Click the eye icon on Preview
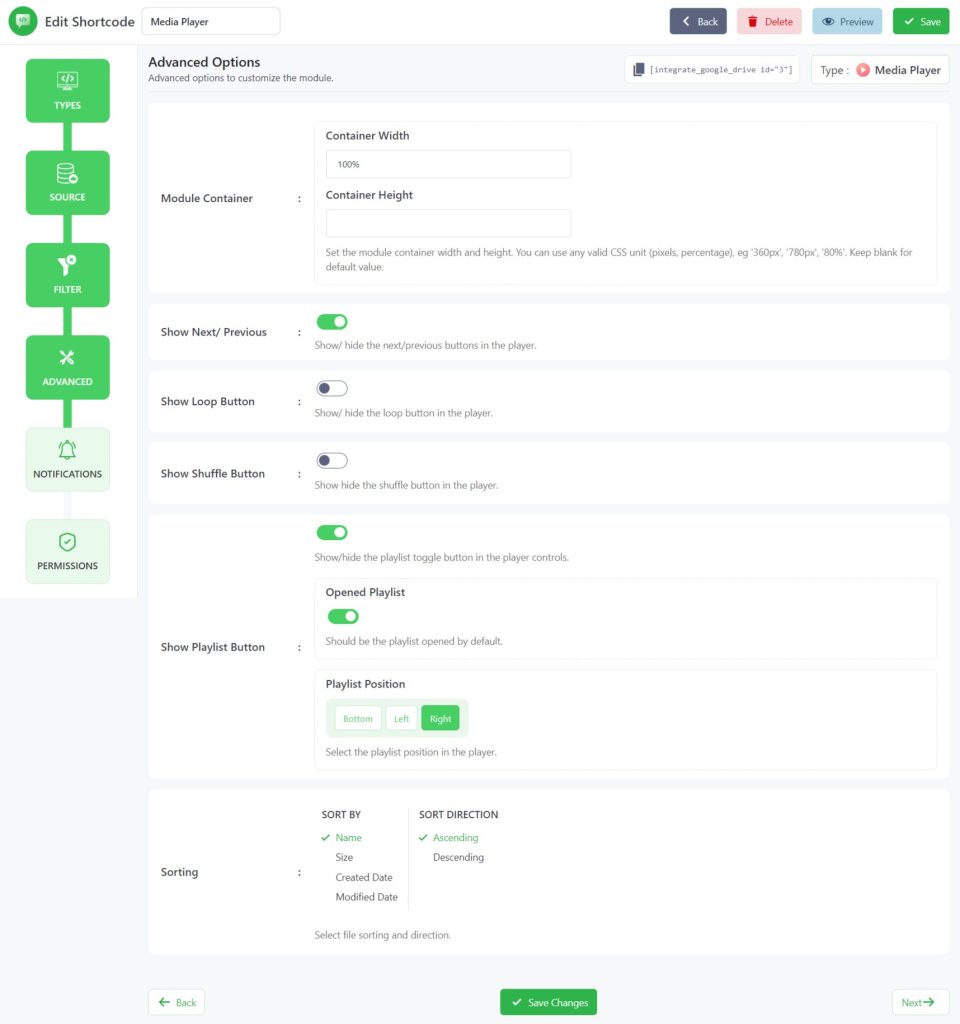The width and height of the screenshot is (960, 1024). point(828,22)
